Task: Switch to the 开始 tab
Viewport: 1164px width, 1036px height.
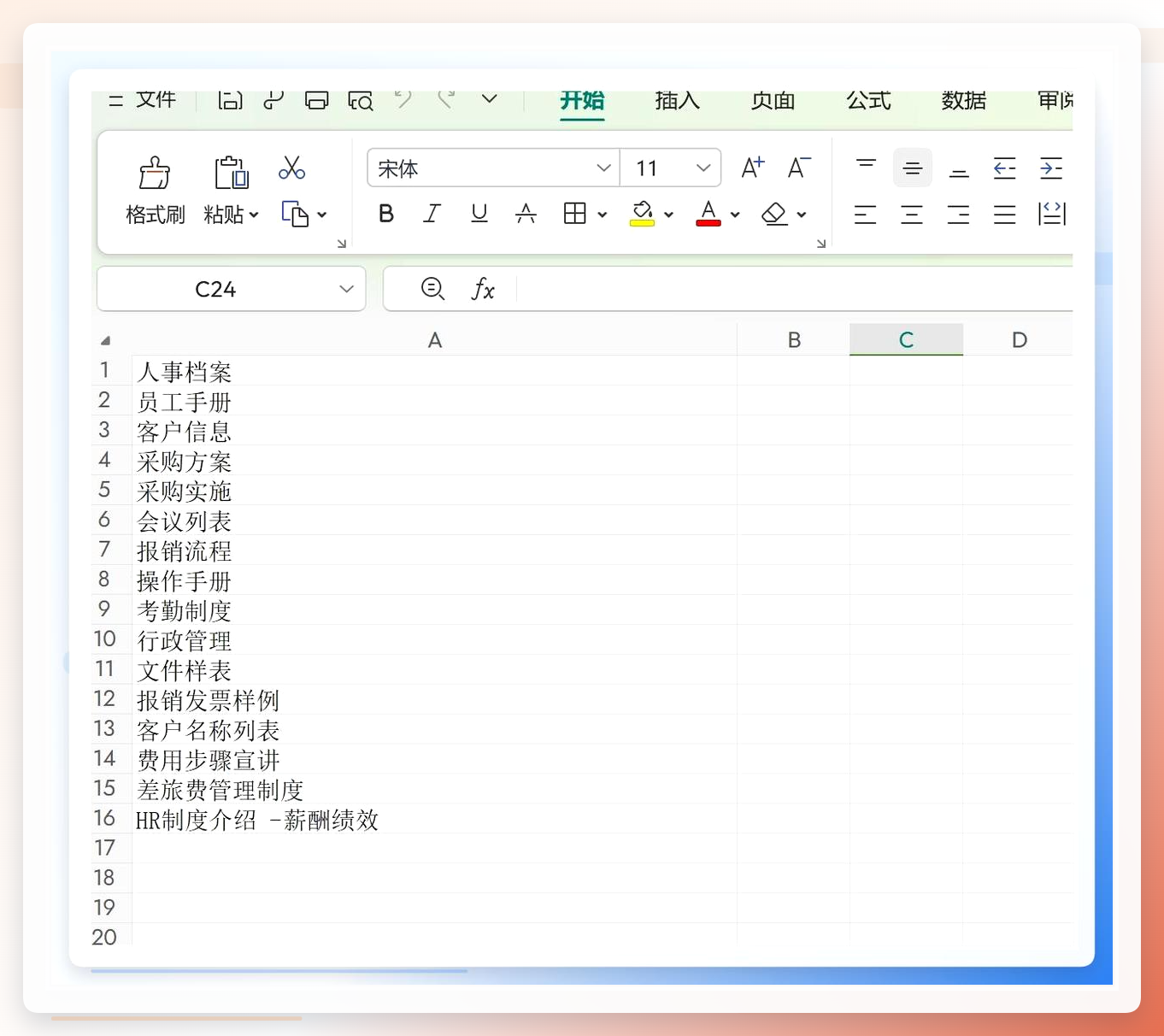Action: (x=582, y=101)
